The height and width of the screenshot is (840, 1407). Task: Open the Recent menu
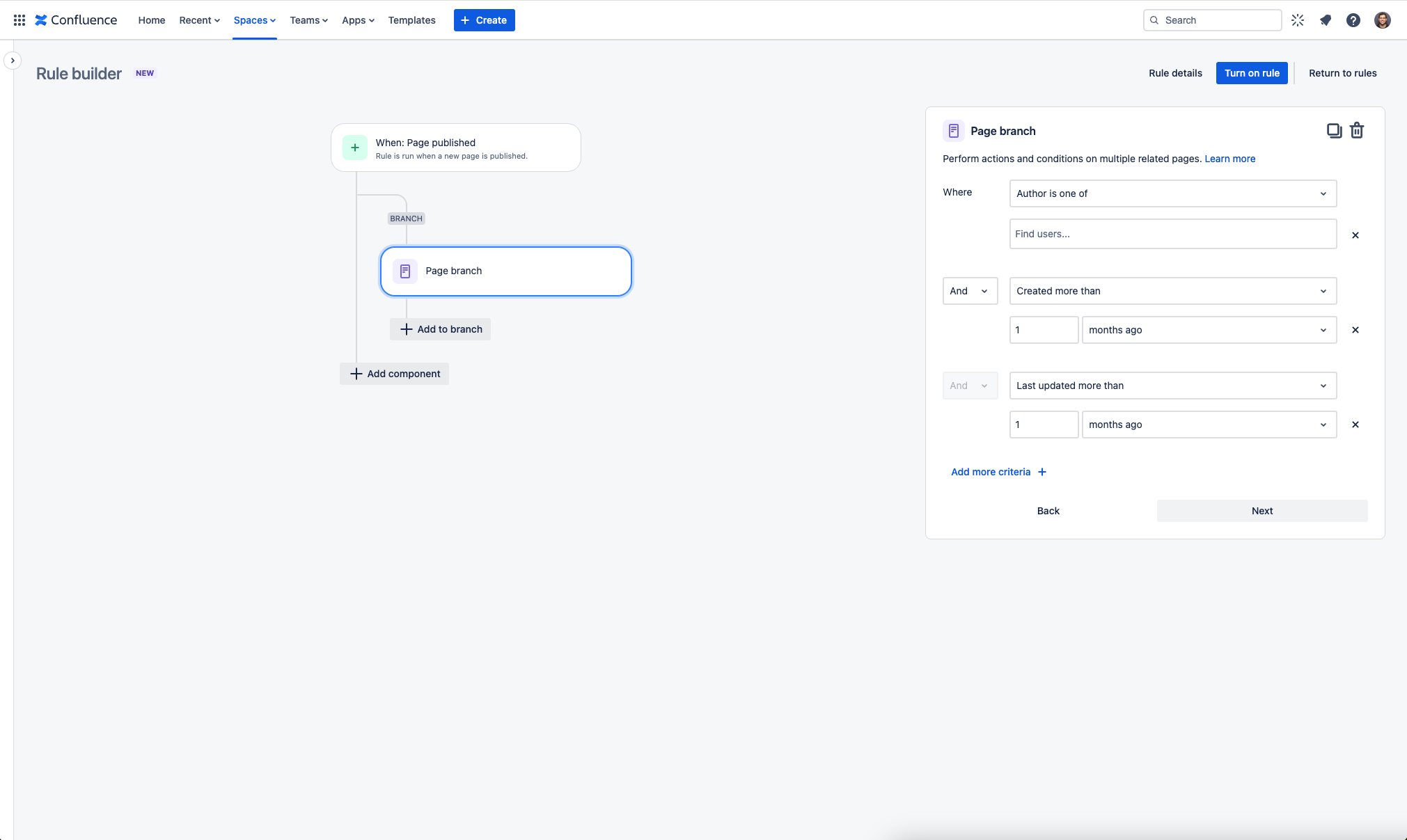(200, 20)
